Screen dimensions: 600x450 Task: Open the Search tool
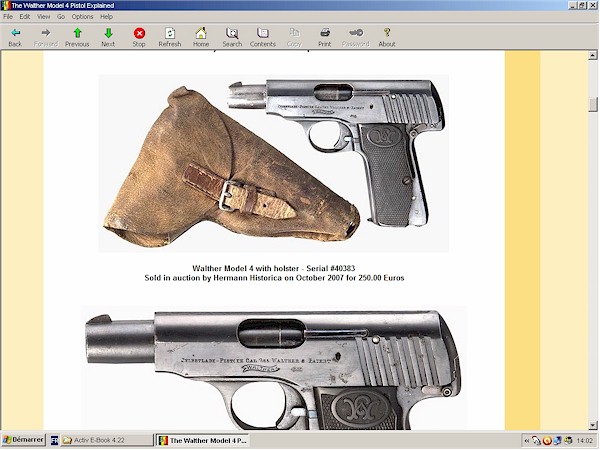[x=232, y=38]
